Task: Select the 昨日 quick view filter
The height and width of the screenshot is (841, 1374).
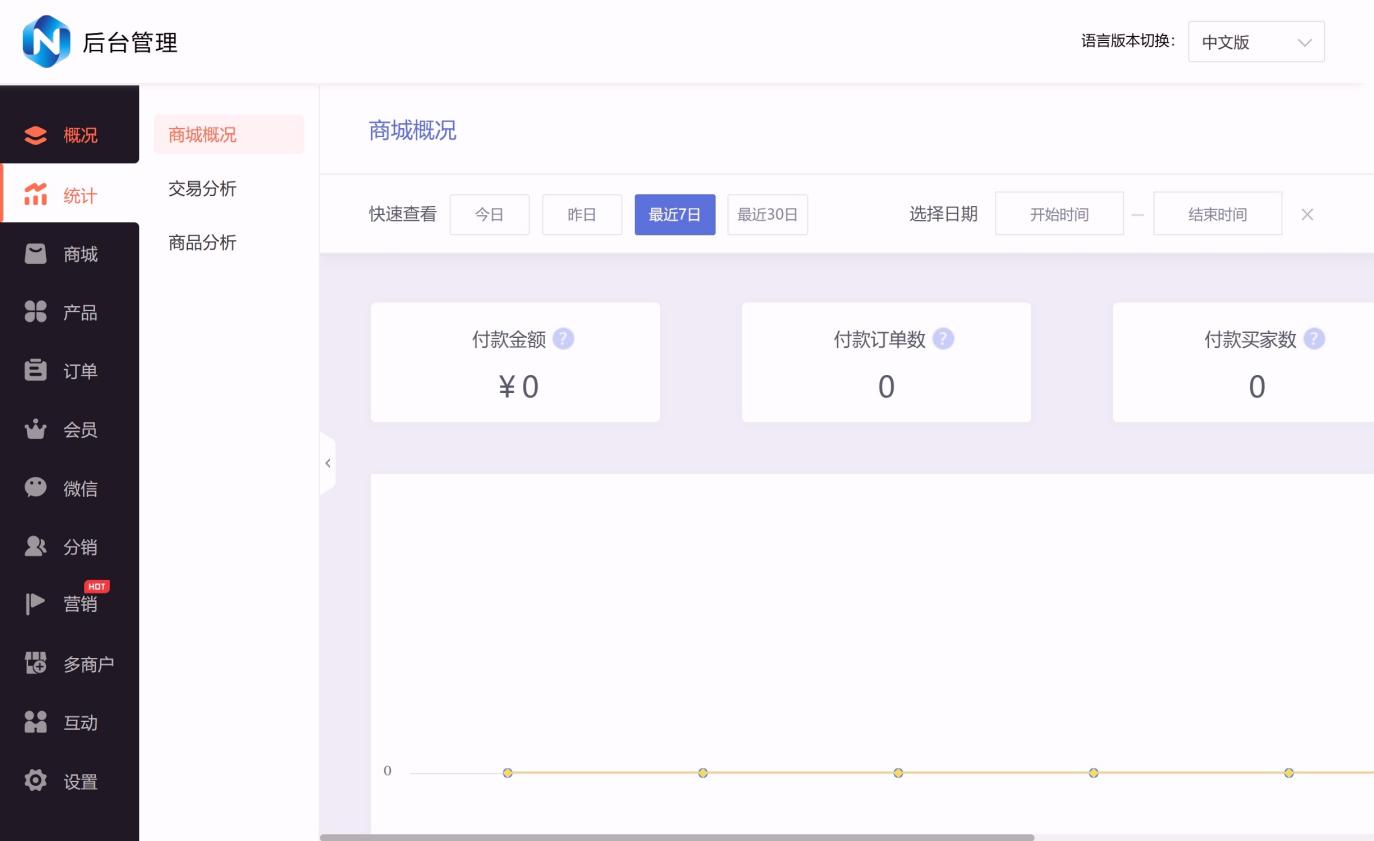Action: coord(582,215)
